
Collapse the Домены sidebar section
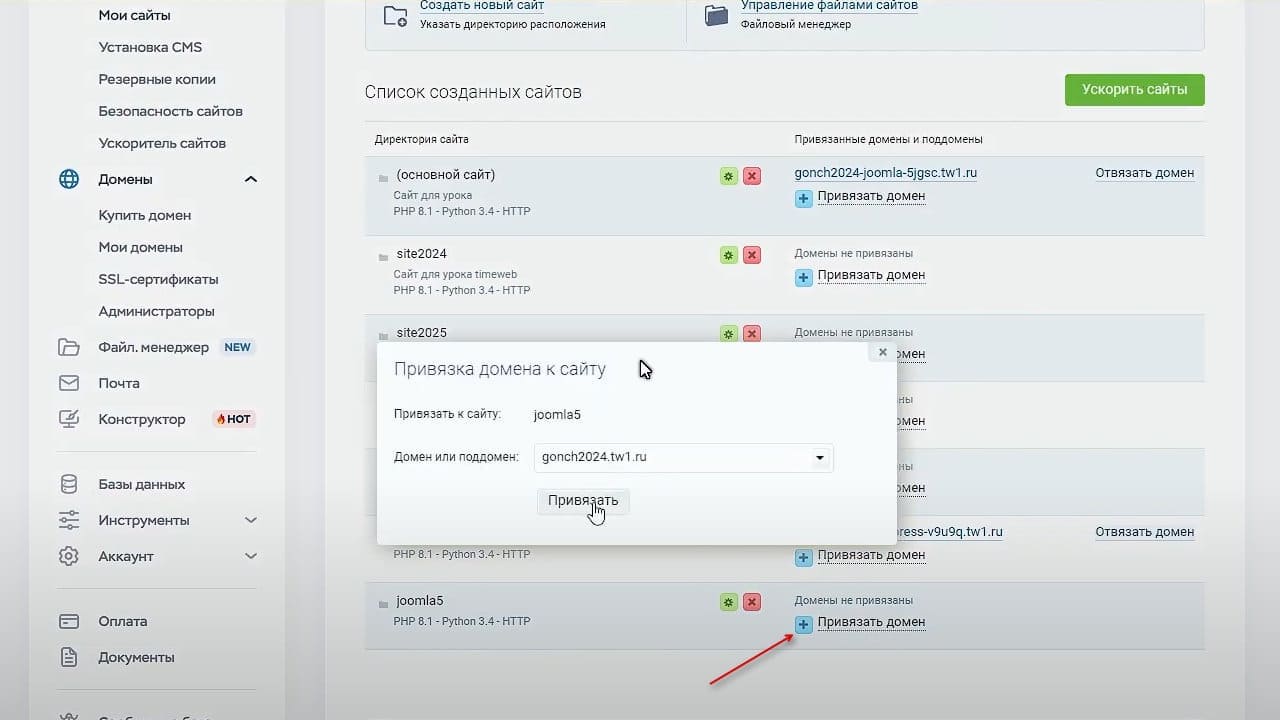point(251,179)
